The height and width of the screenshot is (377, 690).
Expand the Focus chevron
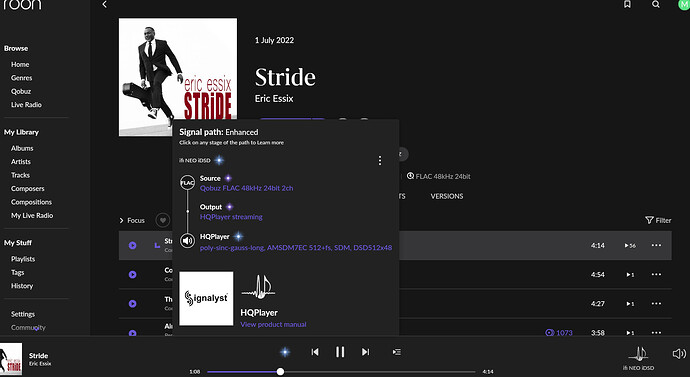(x=121, y=220)
